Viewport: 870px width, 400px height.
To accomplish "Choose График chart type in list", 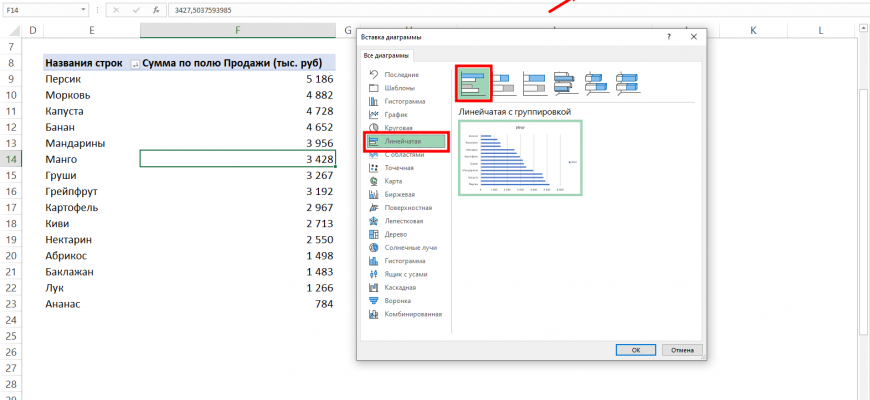I will pyautogui.click(x=396, y=115).
